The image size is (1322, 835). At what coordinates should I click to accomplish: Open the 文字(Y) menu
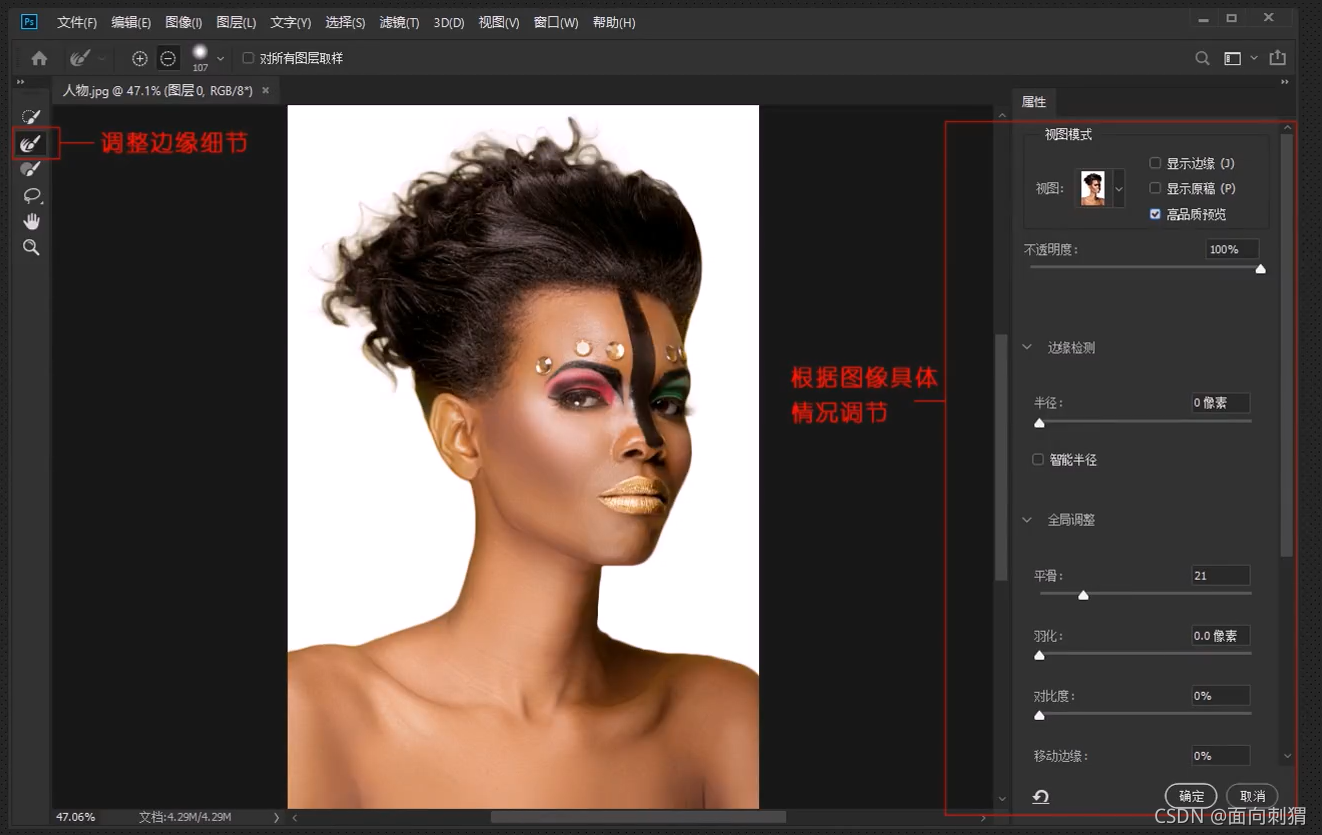290,22
